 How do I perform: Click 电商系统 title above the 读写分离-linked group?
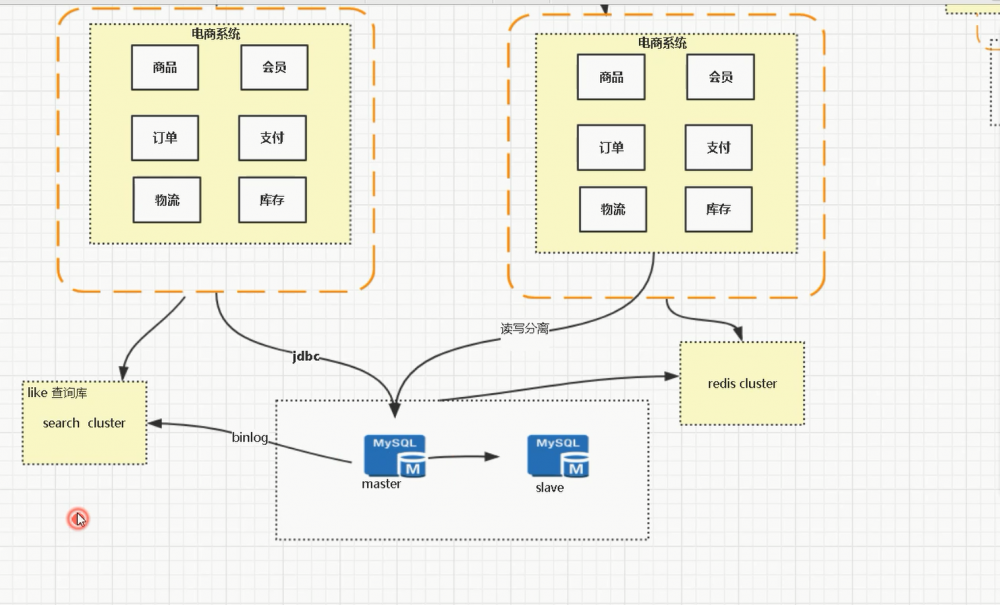pos(662,43)
